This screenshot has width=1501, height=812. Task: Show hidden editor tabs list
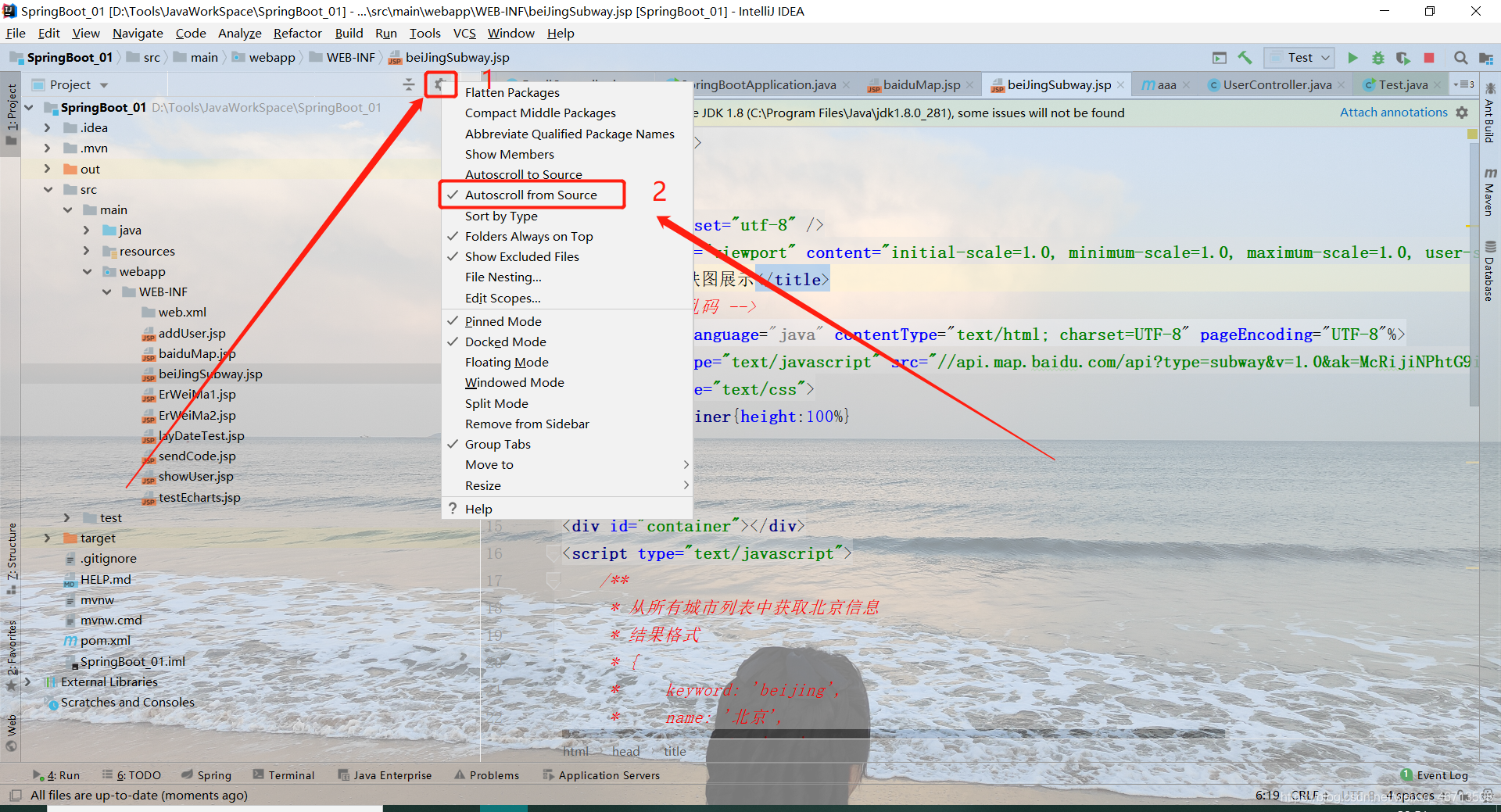[x=1463, y=84]
